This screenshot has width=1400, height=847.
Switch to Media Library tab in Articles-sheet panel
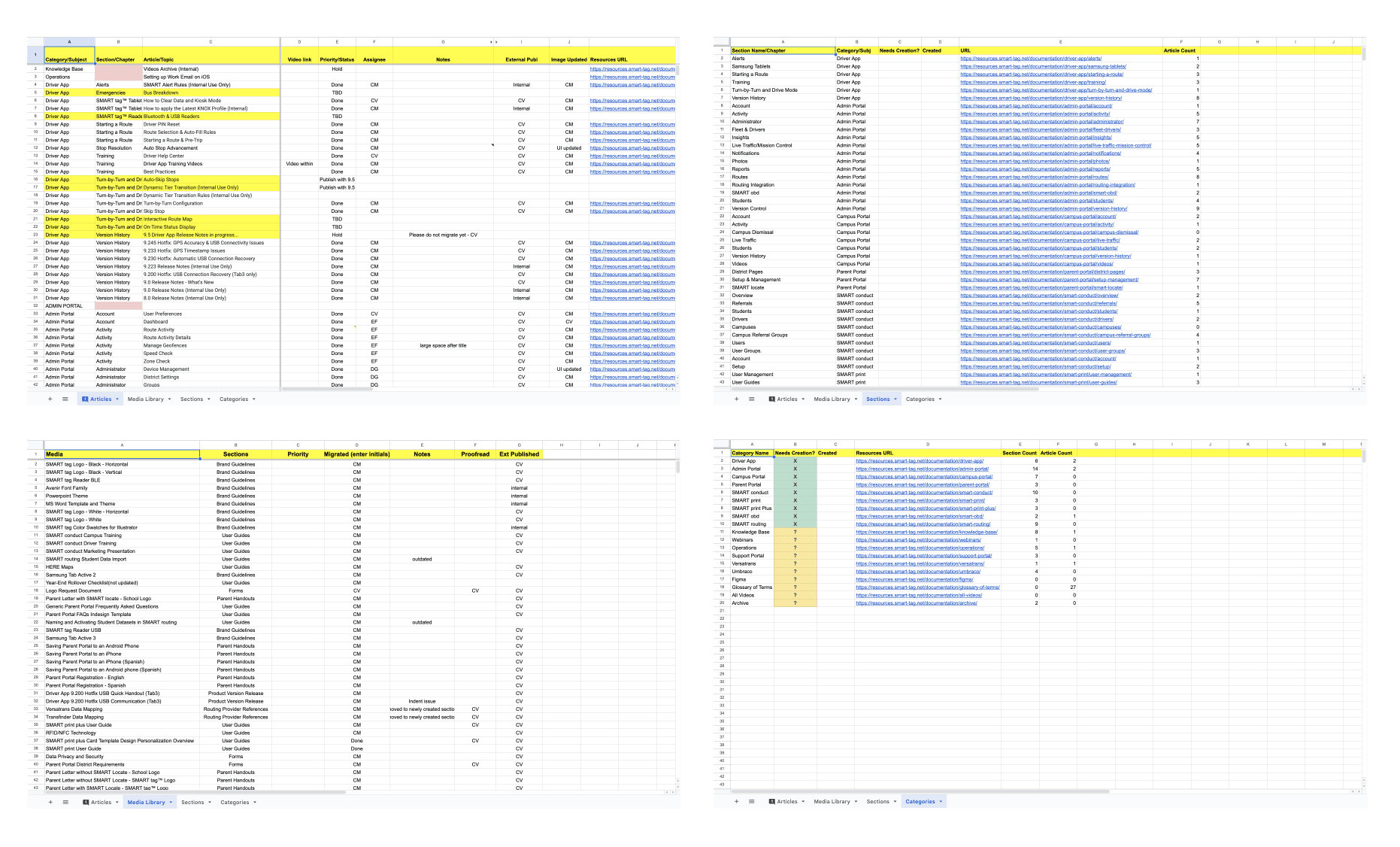(x=145, y=399)
